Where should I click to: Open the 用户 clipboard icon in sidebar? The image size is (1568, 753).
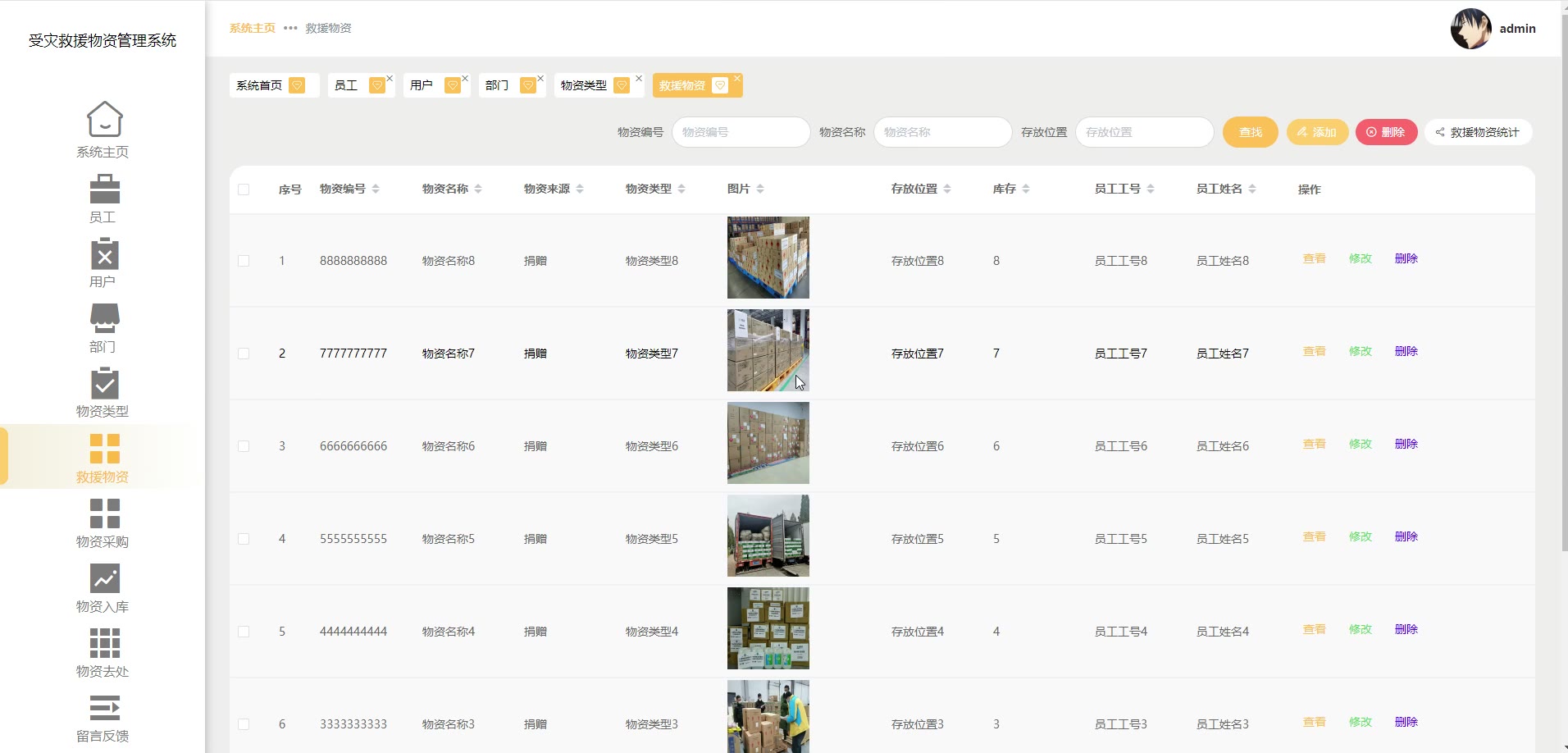(x=104, y=254)
